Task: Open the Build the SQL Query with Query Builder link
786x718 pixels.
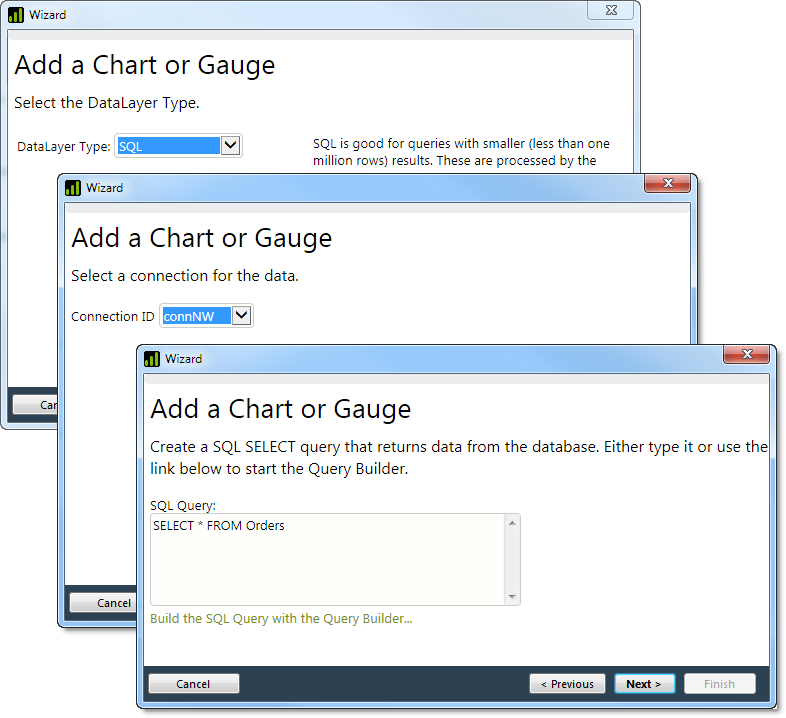Action: pyautogui.click(x=281, y=619)
